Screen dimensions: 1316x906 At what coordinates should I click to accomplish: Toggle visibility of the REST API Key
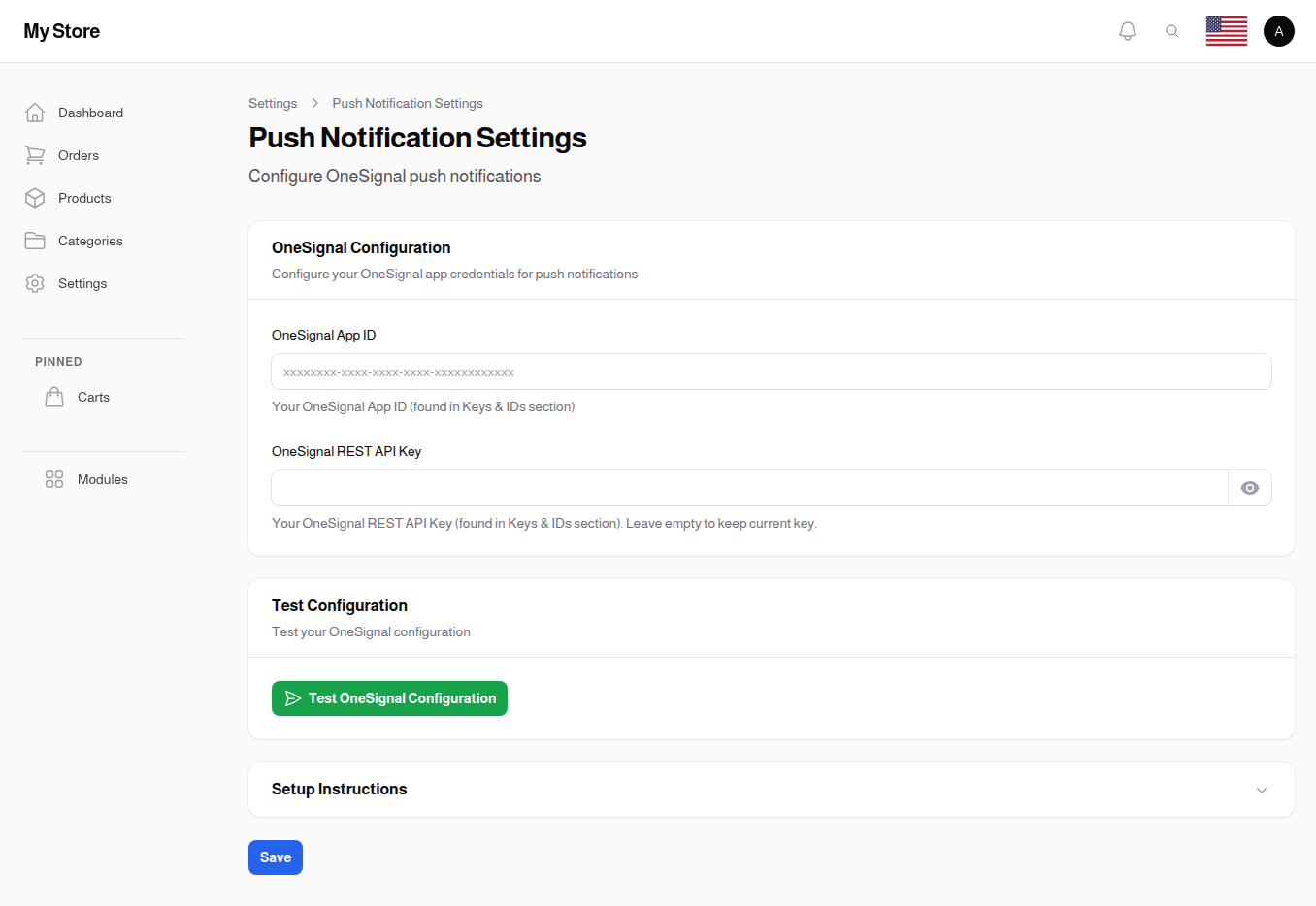[1250, 488]
